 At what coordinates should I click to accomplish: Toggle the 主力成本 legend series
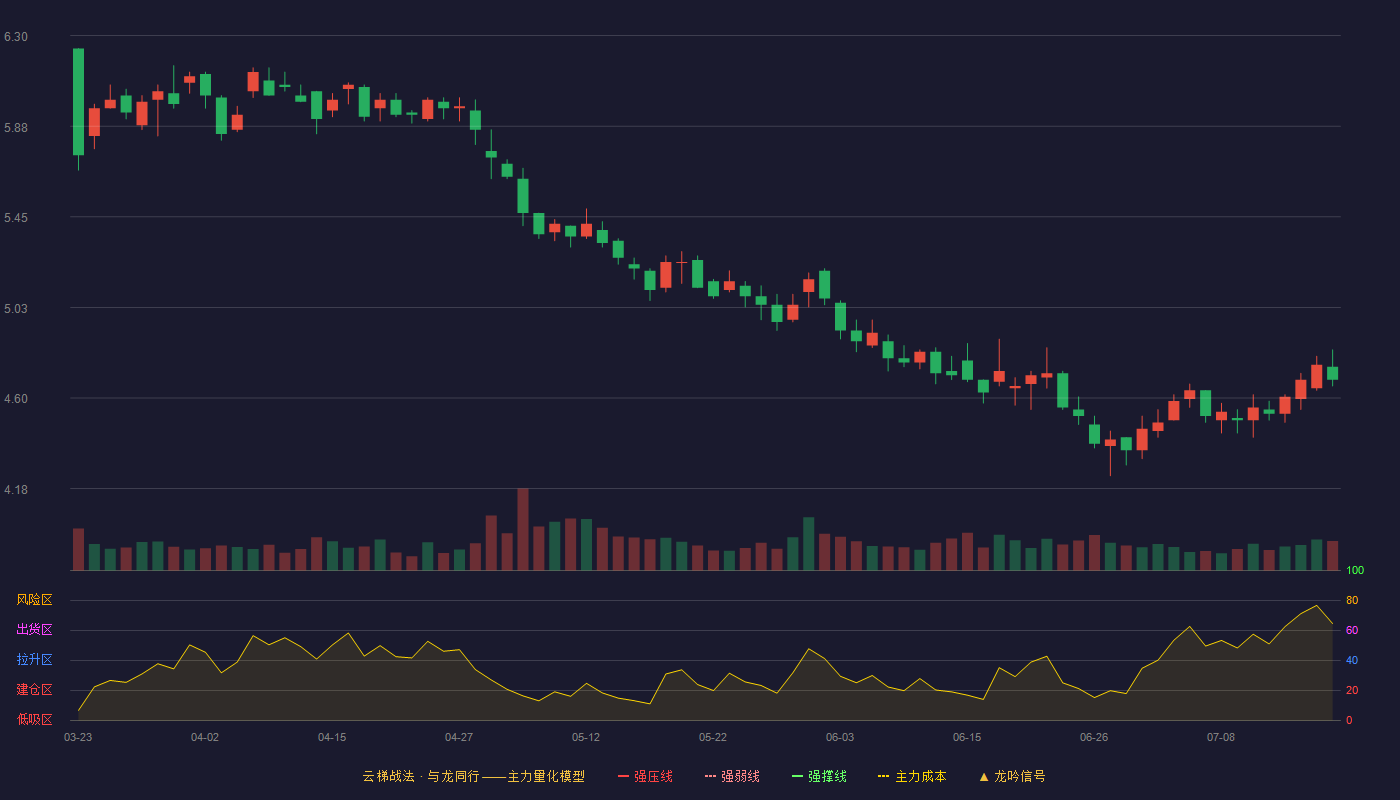click(912, 776)
